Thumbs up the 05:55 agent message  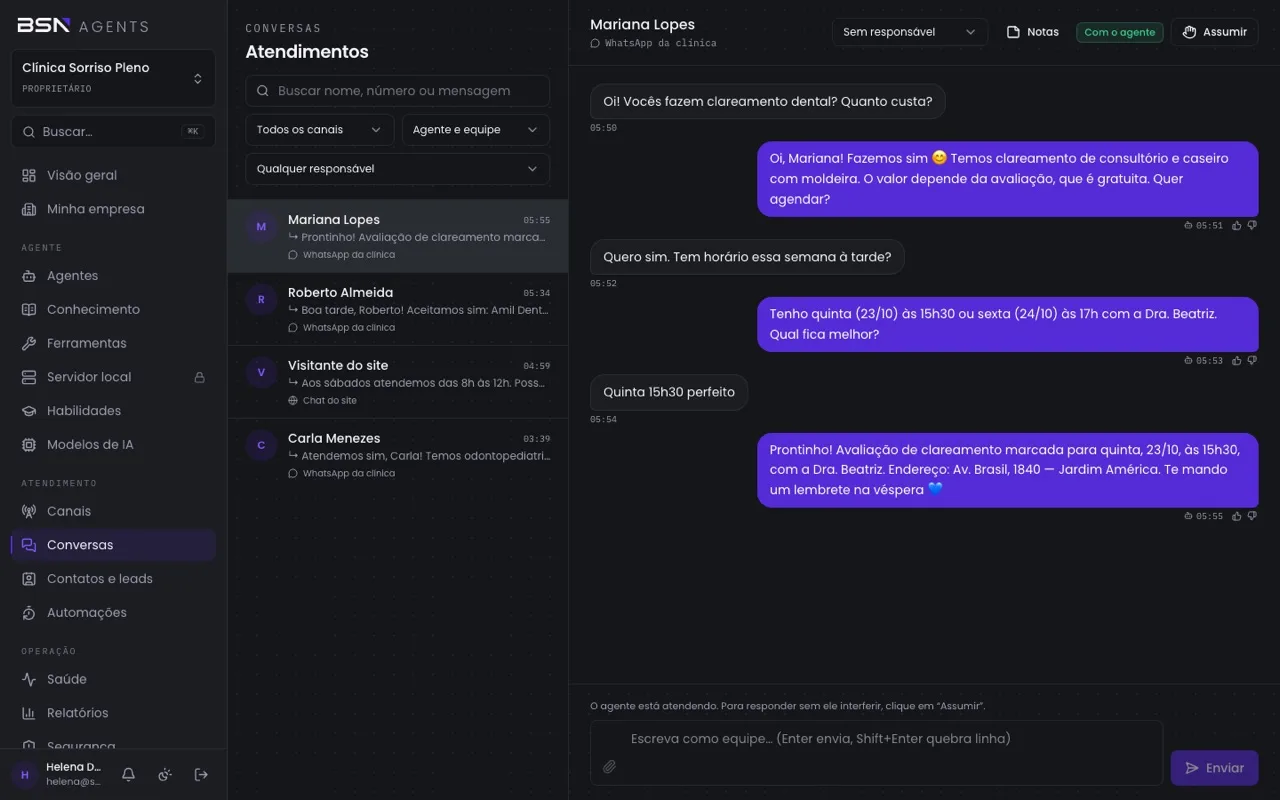[1237, 517]
